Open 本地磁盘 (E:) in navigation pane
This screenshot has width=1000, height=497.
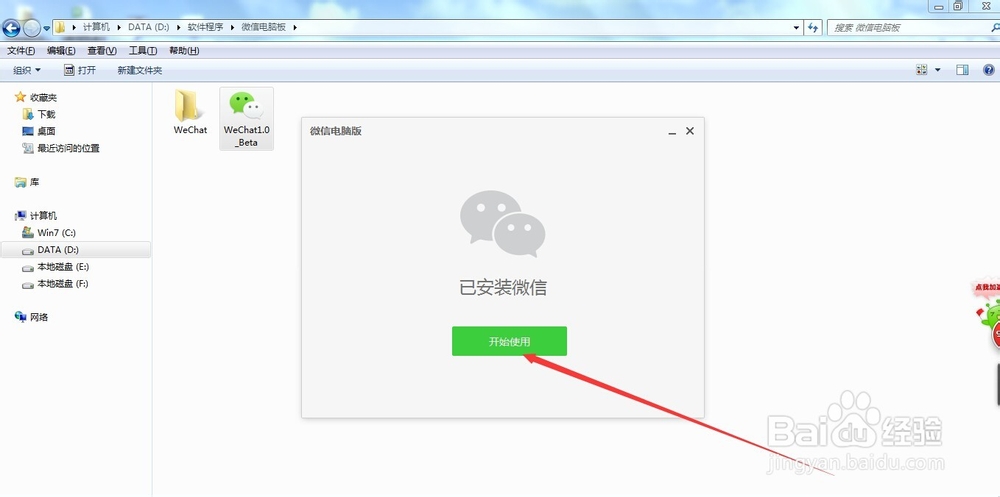pyautogui.click(x=55, y=267)
